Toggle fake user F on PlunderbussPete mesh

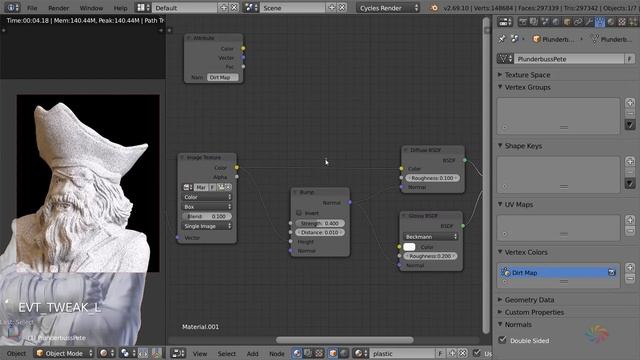629,59
